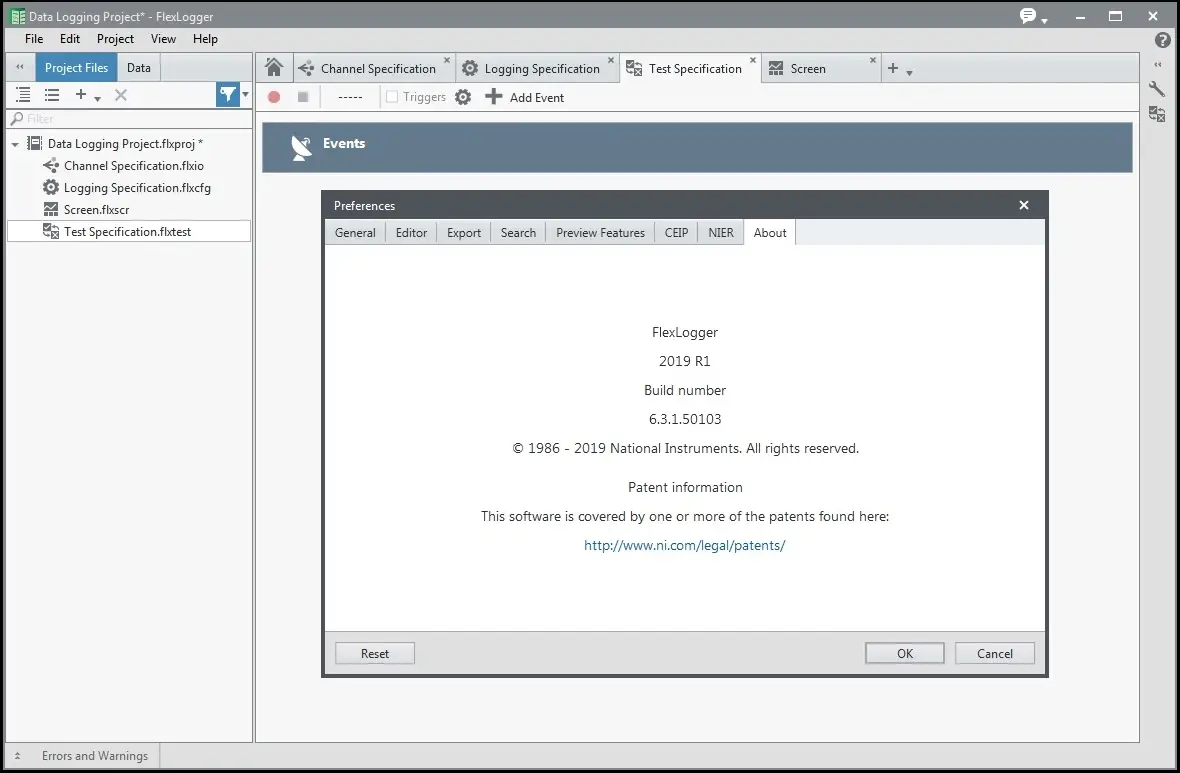1180x773 pixels.
Task: Click the record button in Test Specification toolbar
Action: tap(274, 97)
